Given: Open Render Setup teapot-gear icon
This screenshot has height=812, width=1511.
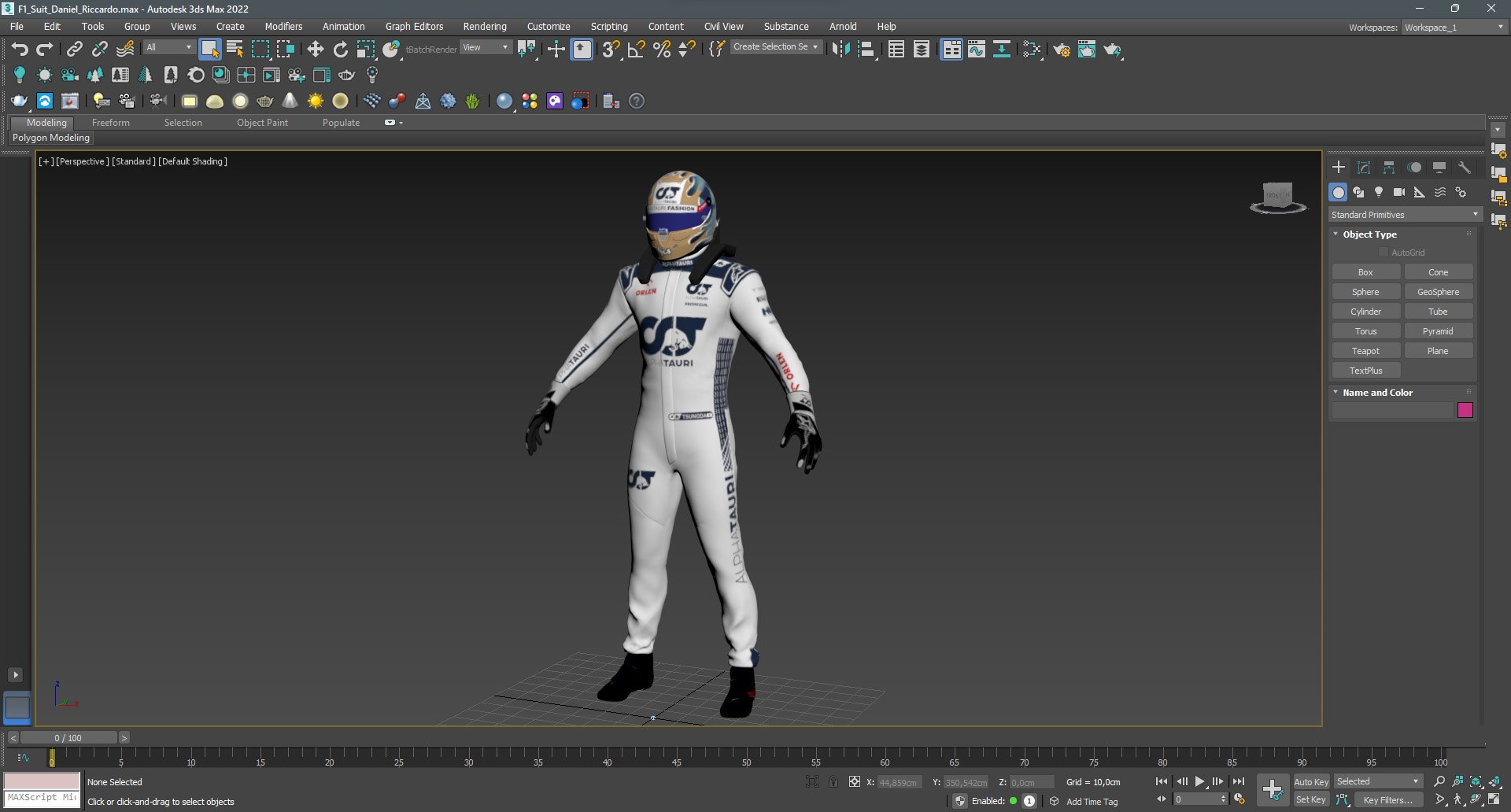Looking at the screenshot, I should point(1062,50).
